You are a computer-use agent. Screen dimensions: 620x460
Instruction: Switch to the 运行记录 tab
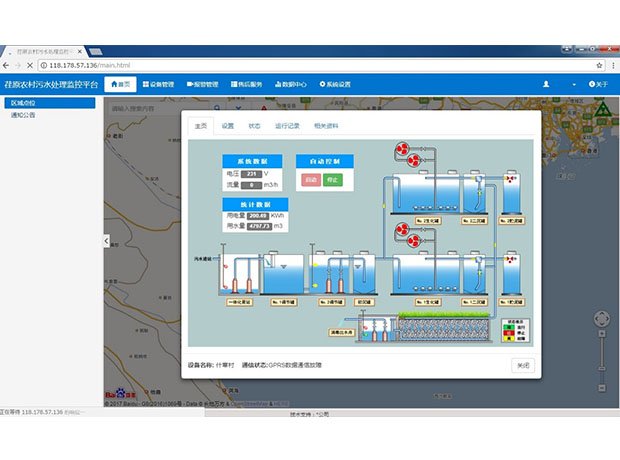[x=287, y=126]
